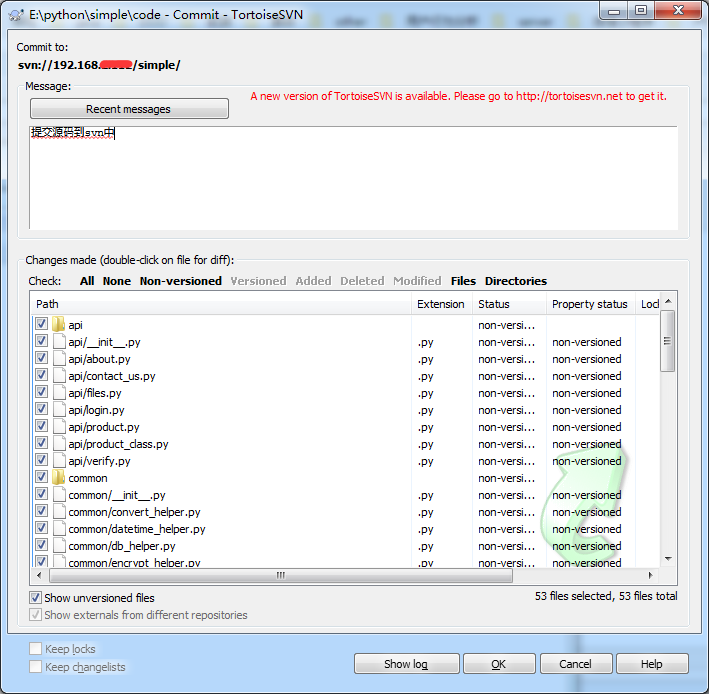Click the vertical scrollbar thumb of the file list

[x=668, y=341]
